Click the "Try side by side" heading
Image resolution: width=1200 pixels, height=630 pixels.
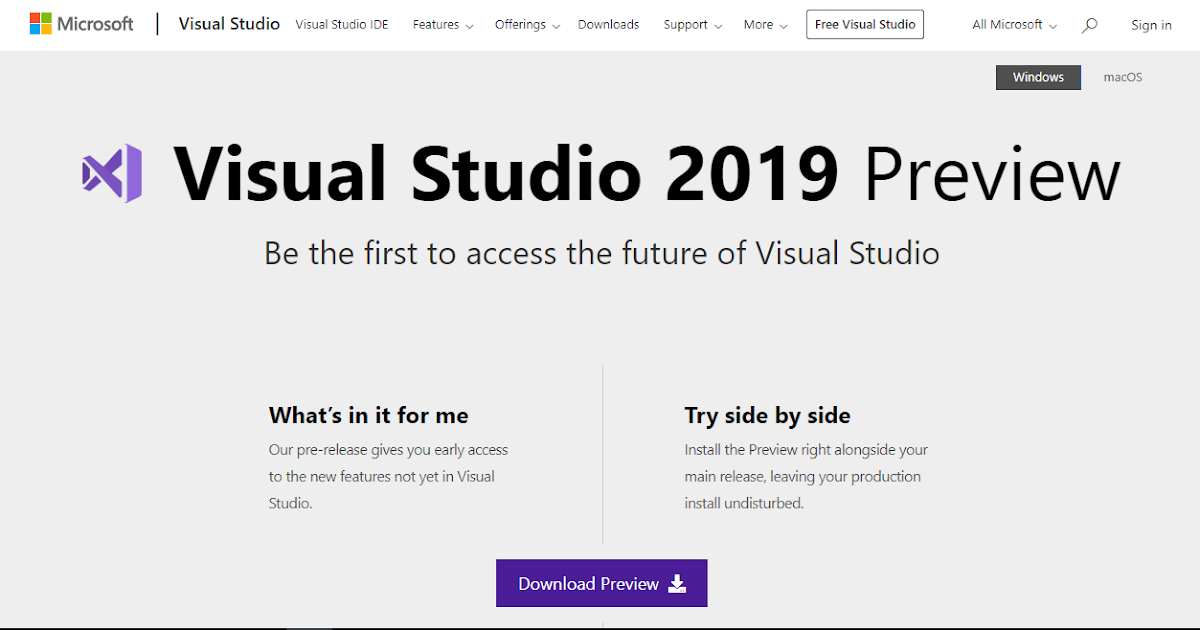(x=767, y=415)
